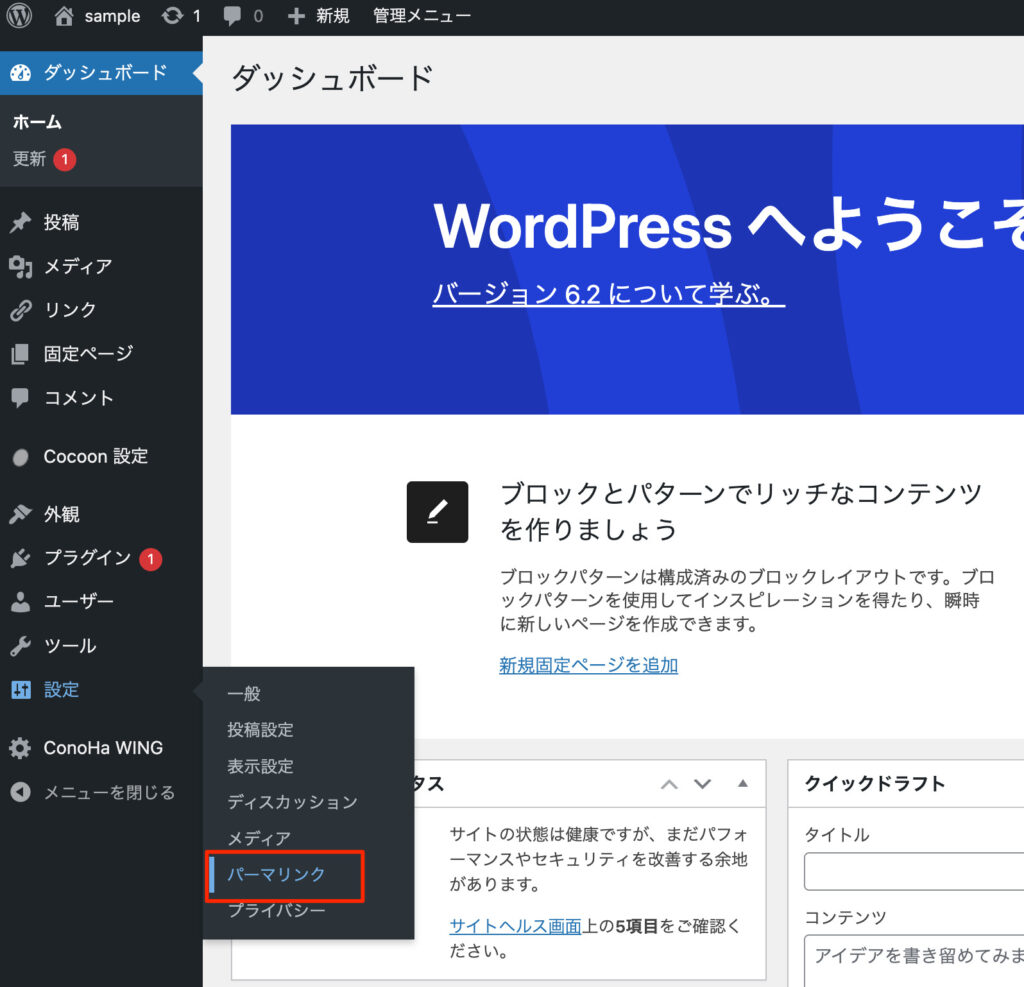Click the updates refresh icon in the admin bar

coord(172,16)
